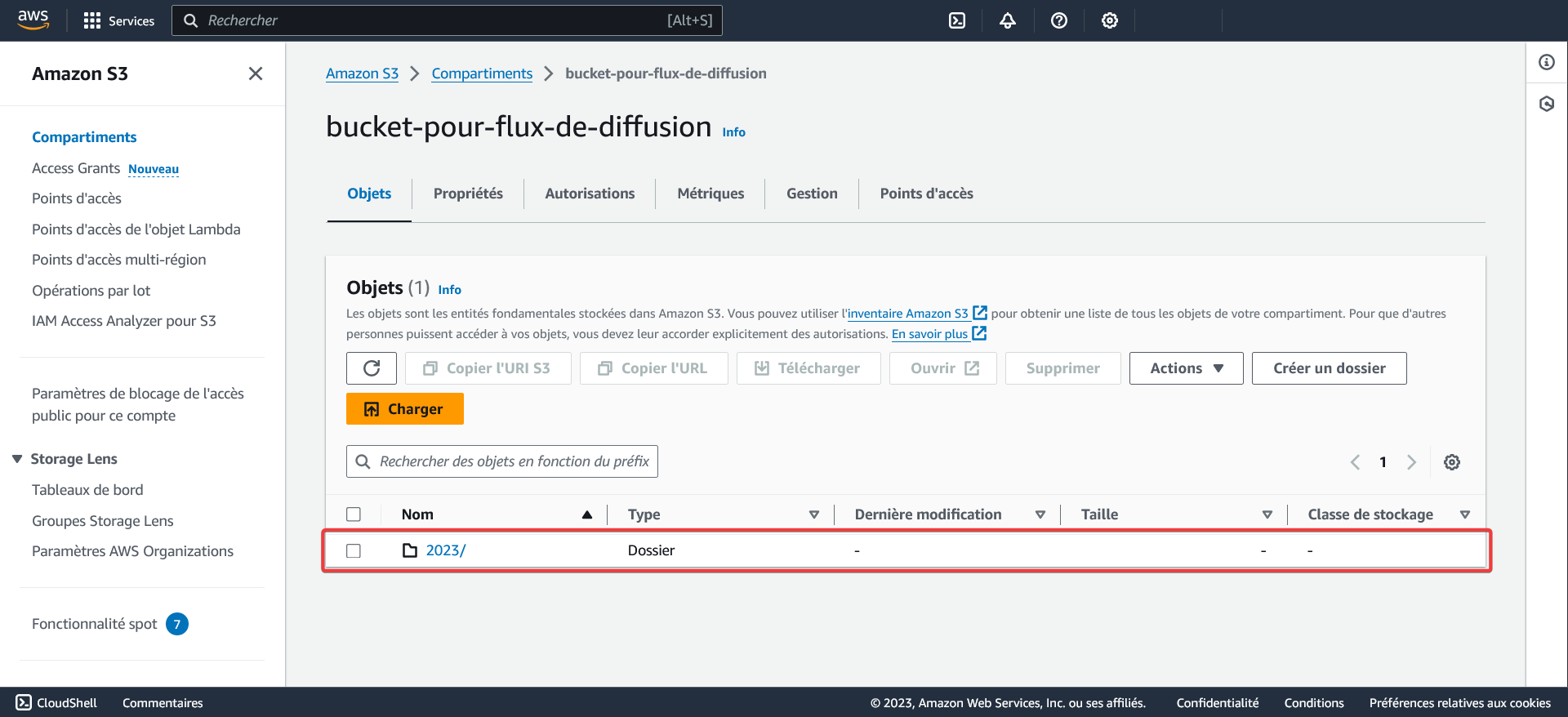
Task: Click Copier l'URL button
Action: pos(654,368)
